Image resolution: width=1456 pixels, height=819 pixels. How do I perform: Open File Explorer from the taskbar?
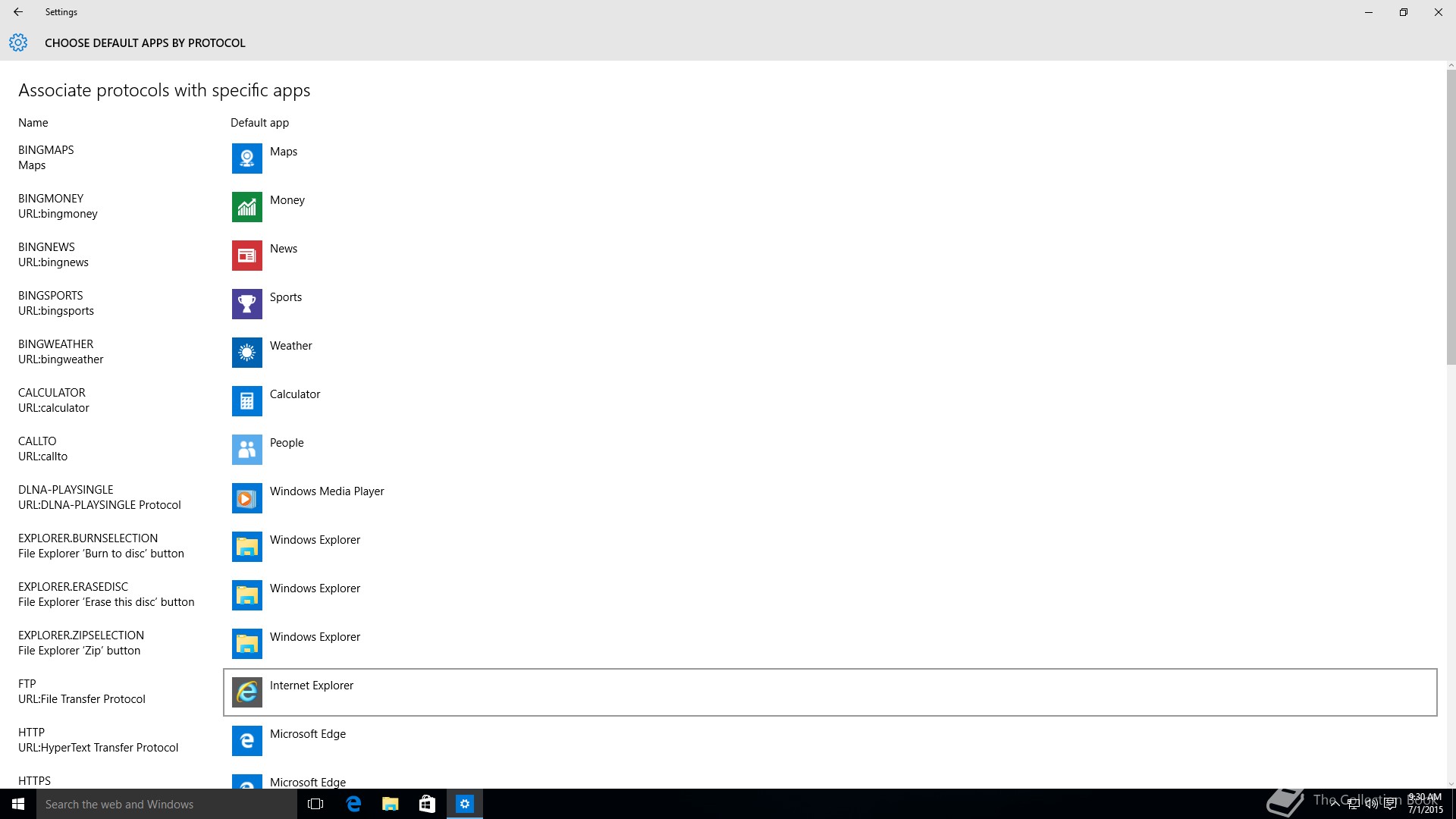click(390, 804)
